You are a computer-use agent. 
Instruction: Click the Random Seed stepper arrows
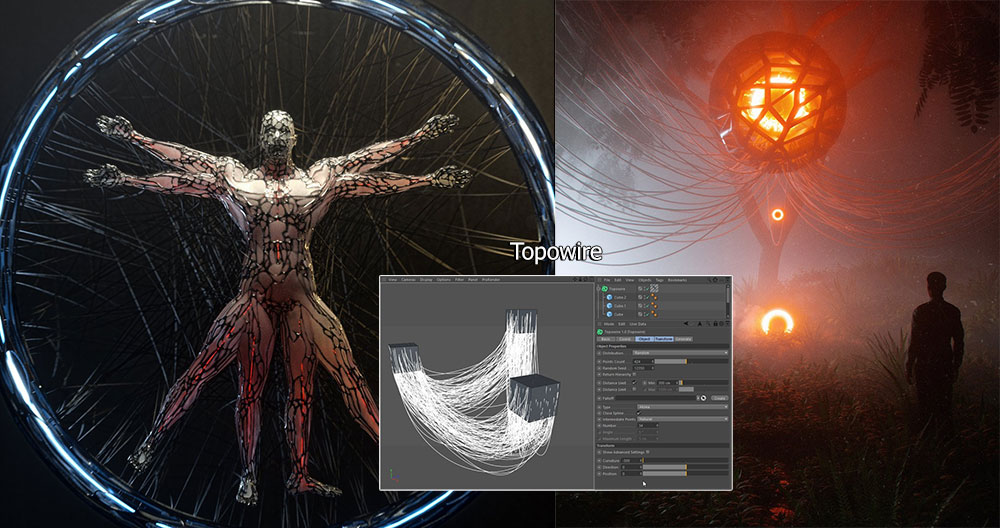click(x=653, y=368)
